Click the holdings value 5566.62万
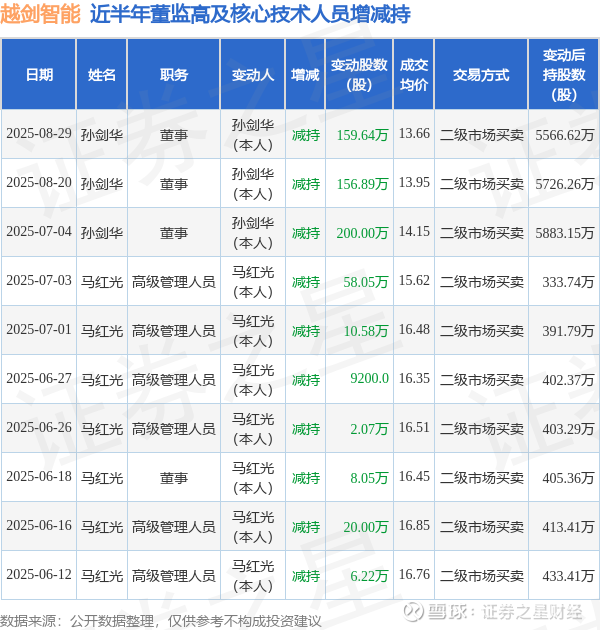600x630 pixels. pyautogui.click(x=564, y=135)
